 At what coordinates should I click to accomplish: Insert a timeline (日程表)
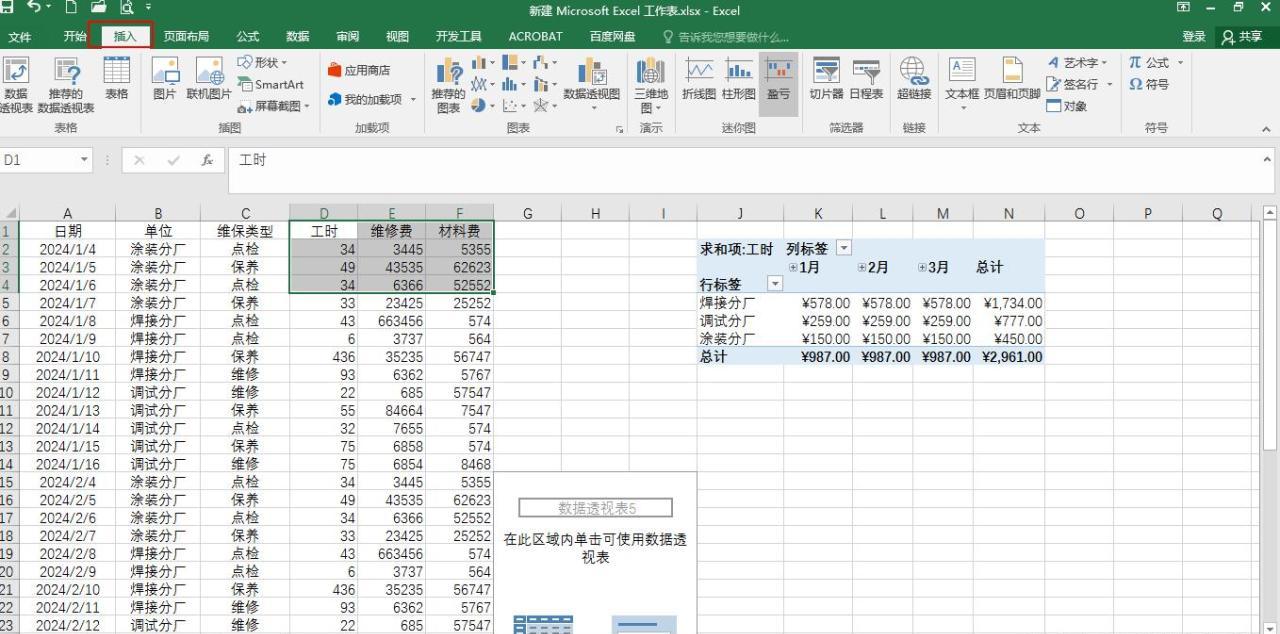coord(866,78)
